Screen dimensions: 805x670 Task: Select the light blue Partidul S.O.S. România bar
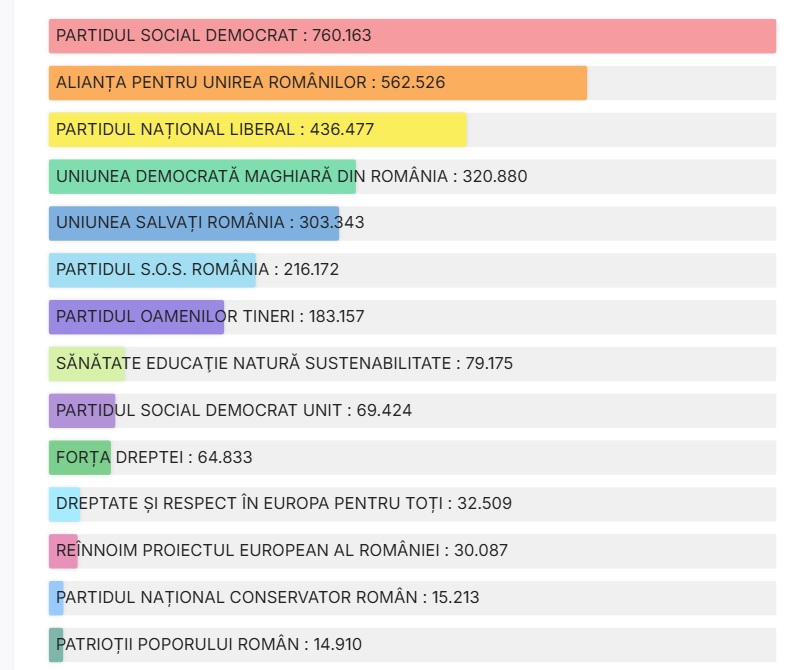(x=152, y=270)
